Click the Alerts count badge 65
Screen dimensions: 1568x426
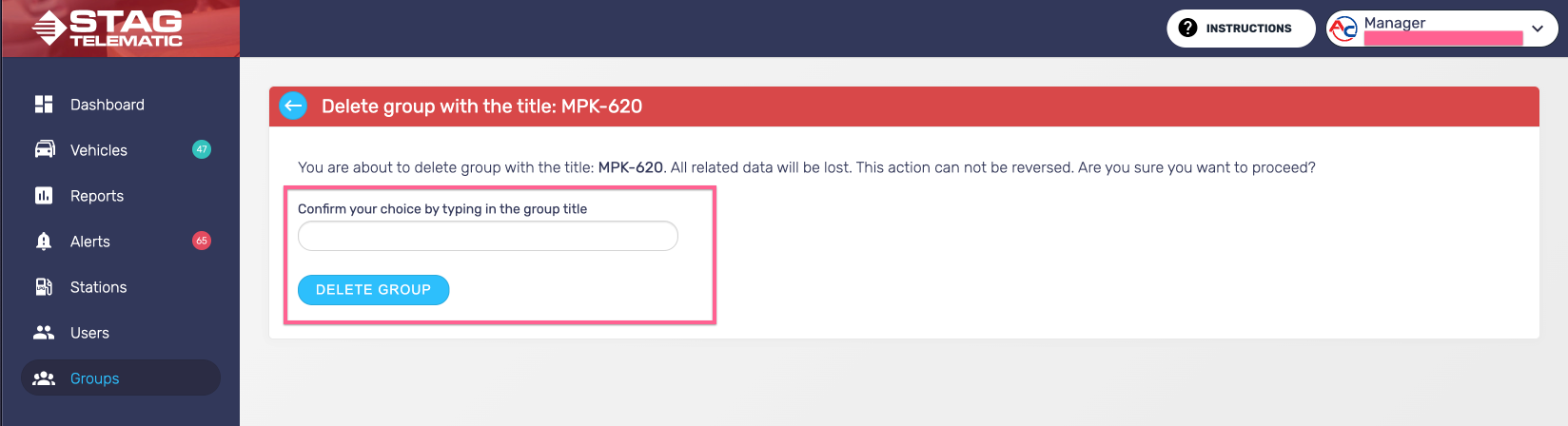(x=202, y=241)
